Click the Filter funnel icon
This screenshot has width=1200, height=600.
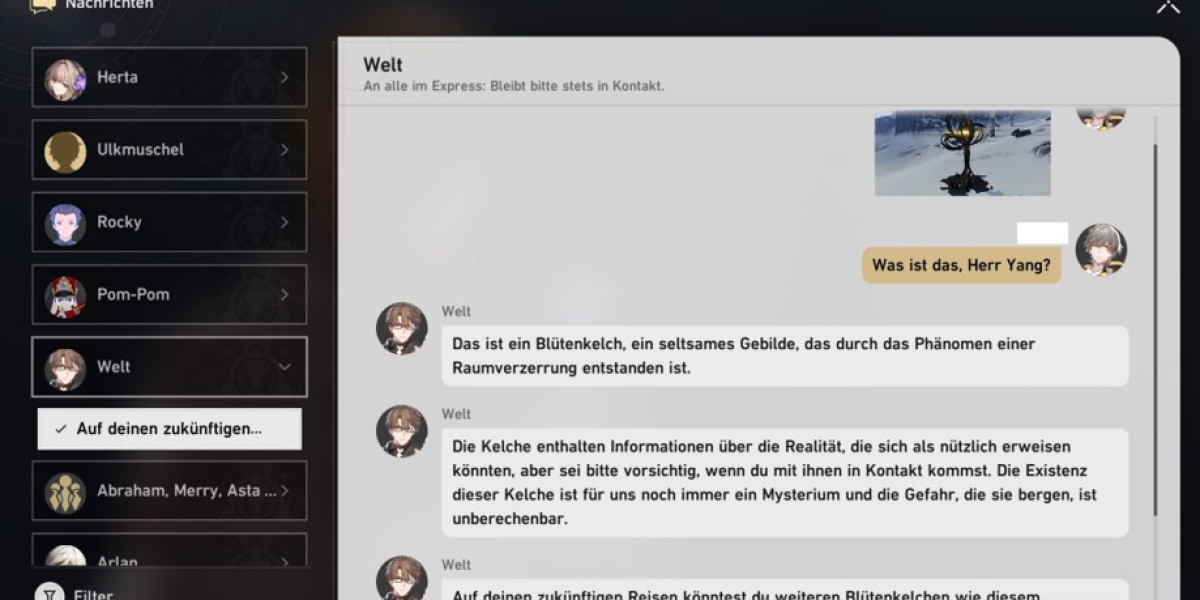click(x=48, y=594)
